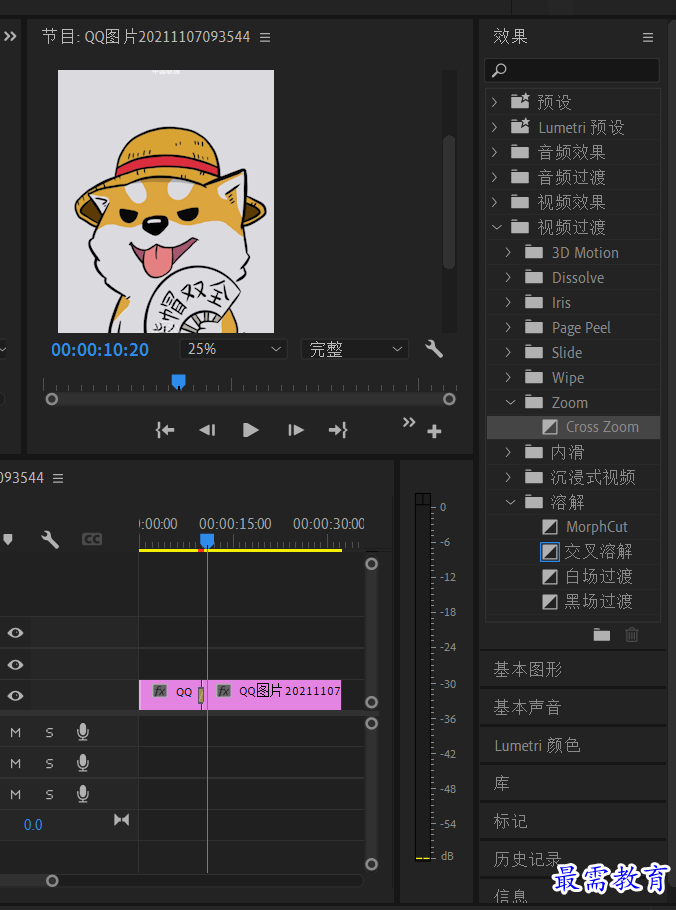Open the 标记 panel tab
Image resolution: width=676 pixels, height=910 pixels.
[x=511, y=821]
